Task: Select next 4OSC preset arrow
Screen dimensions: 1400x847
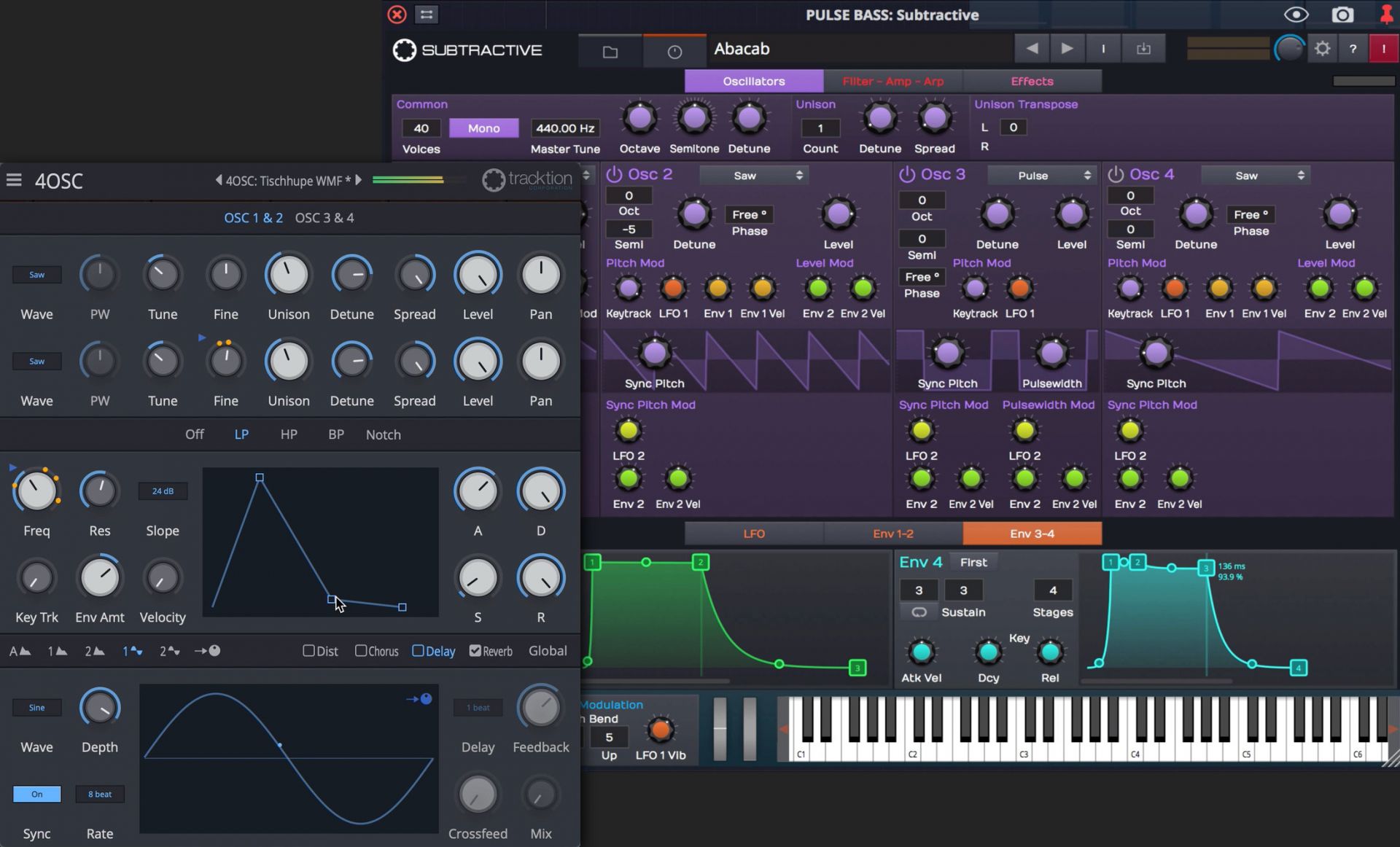Action: (x=358, y=180)
